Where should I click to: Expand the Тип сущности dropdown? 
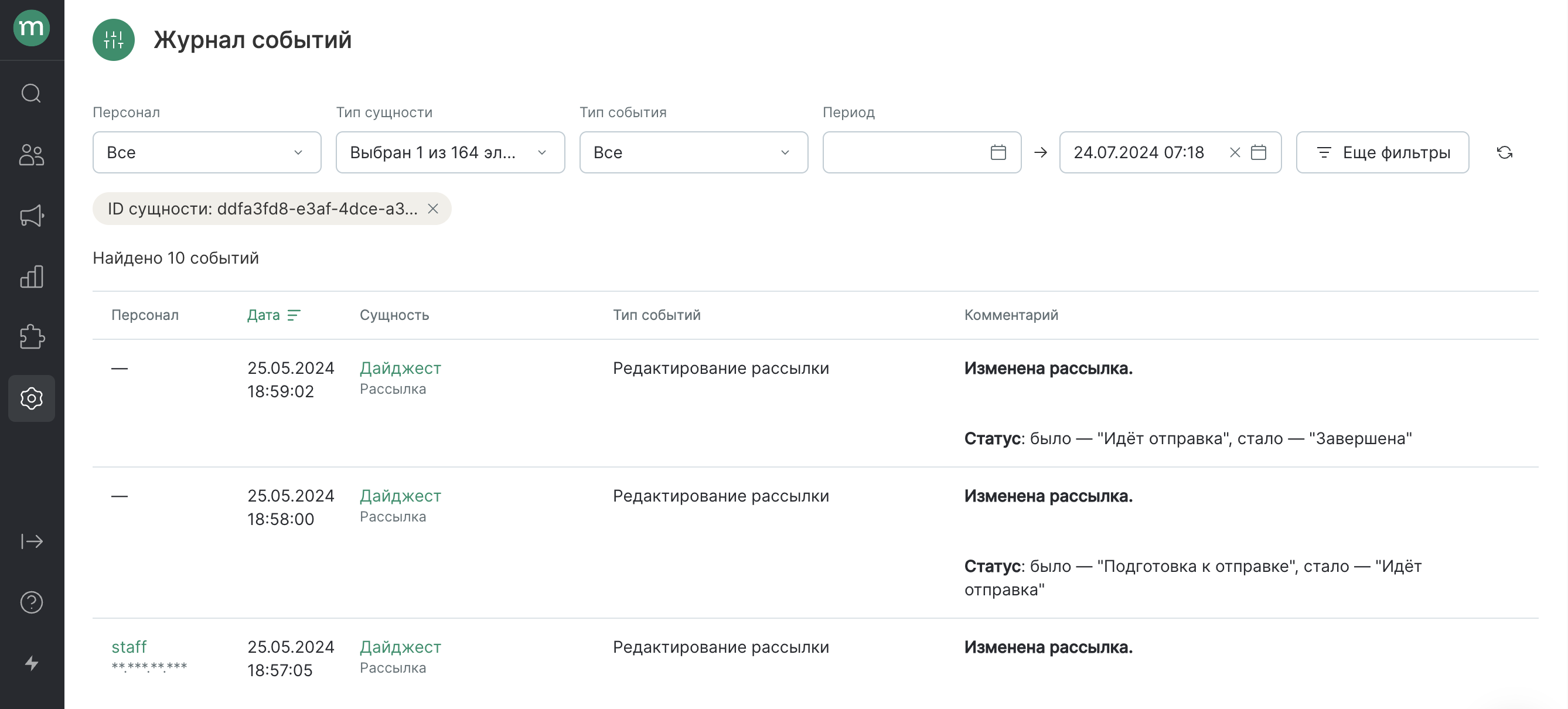coord(451,152)
